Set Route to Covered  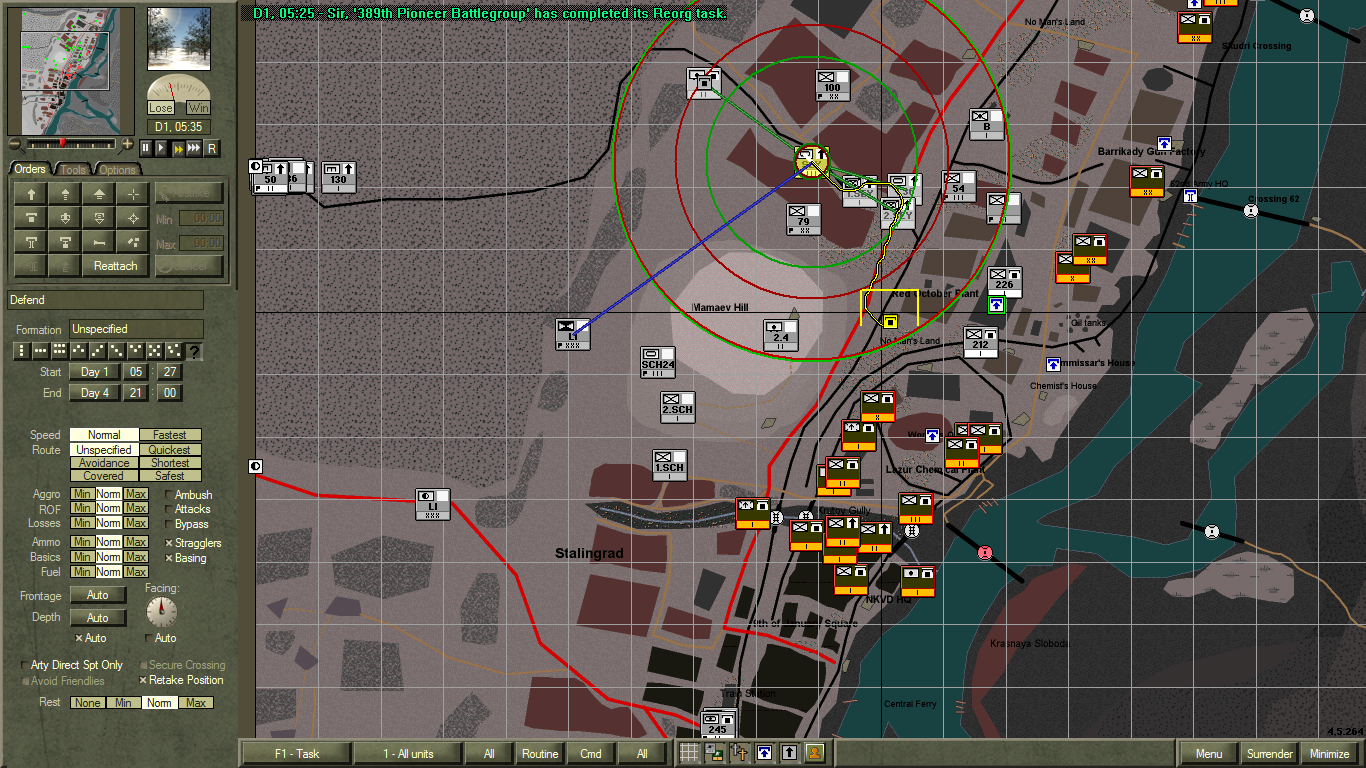tap(104, 476)
